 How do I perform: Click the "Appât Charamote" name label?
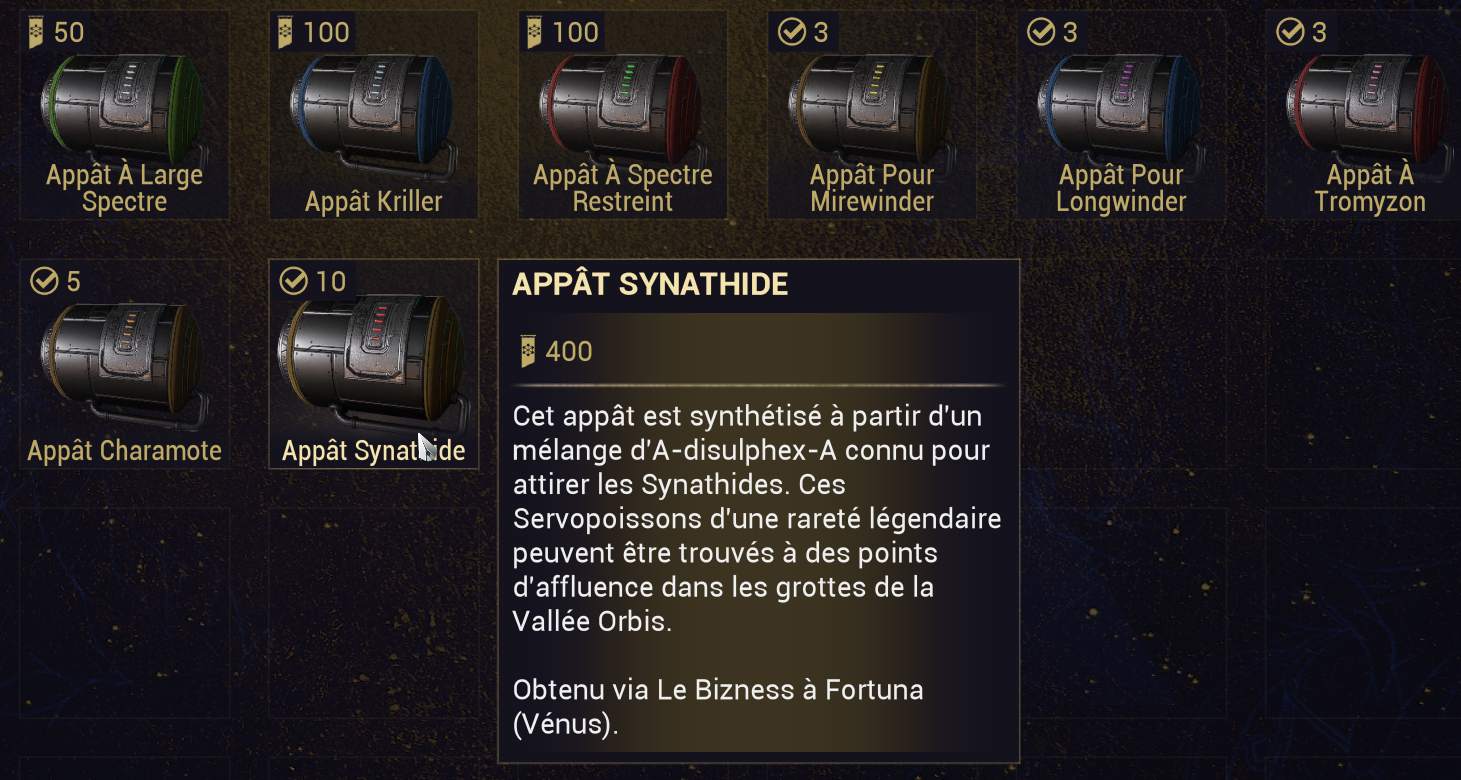124,451
